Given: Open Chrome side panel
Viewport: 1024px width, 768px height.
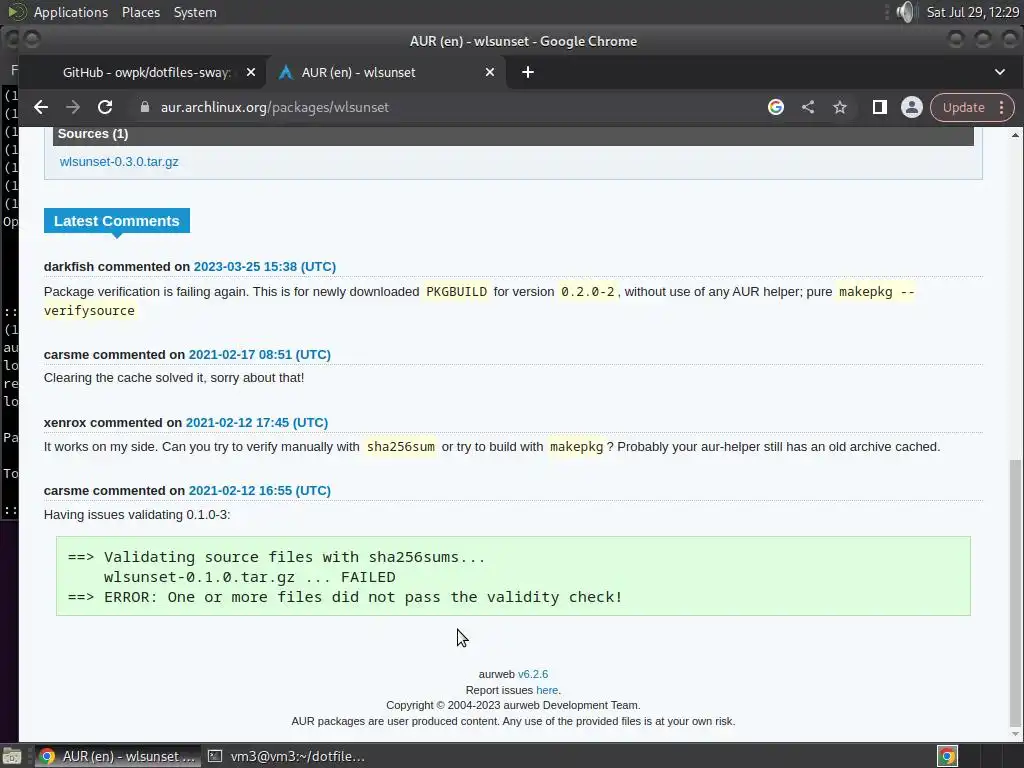Looking at the screenshot, I should point(880,107).
